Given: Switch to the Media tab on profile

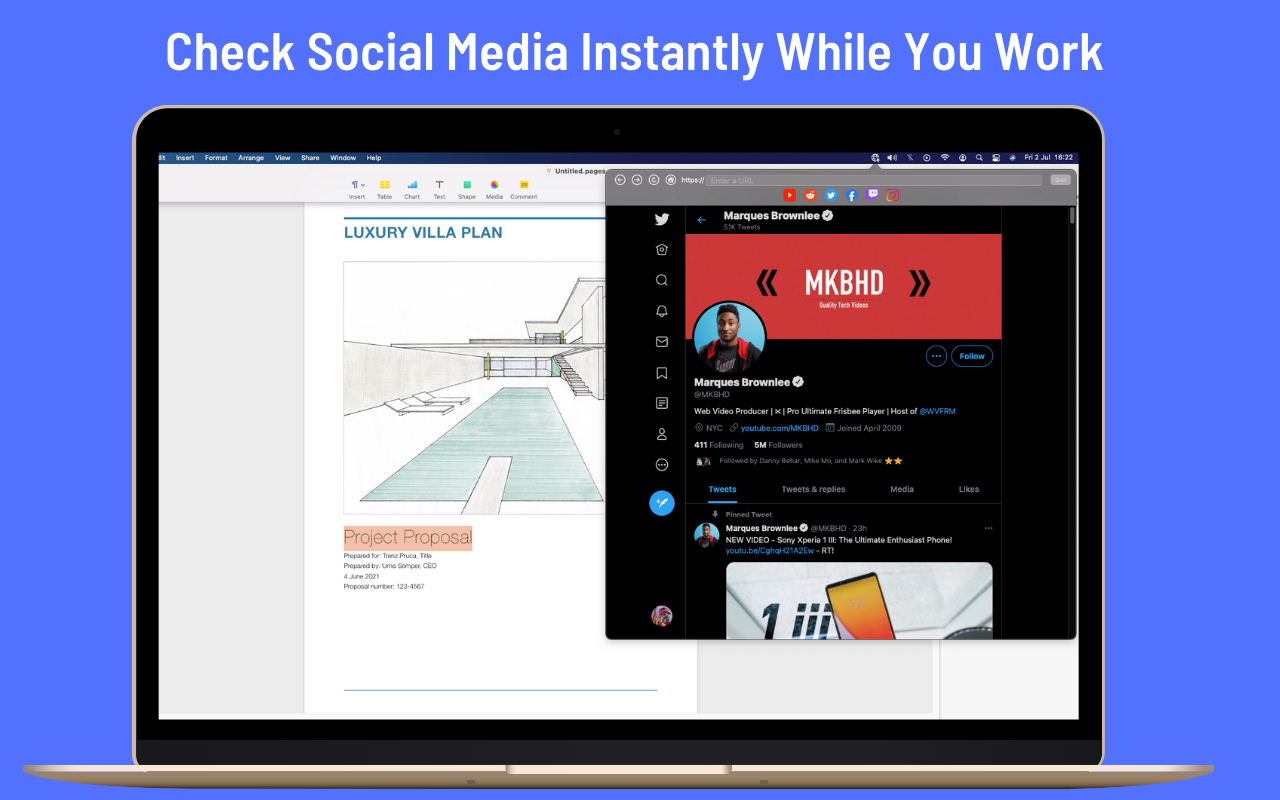Looking at the screenshot, I should click(902, 489).
